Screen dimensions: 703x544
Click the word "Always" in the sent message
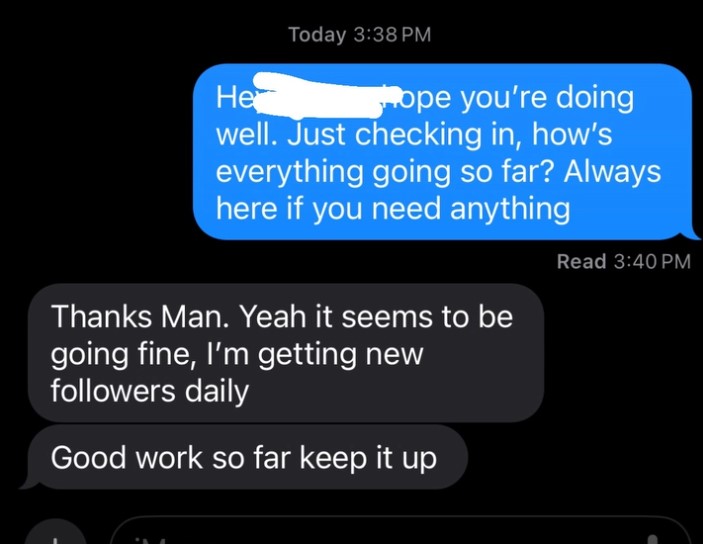[612, 173]
